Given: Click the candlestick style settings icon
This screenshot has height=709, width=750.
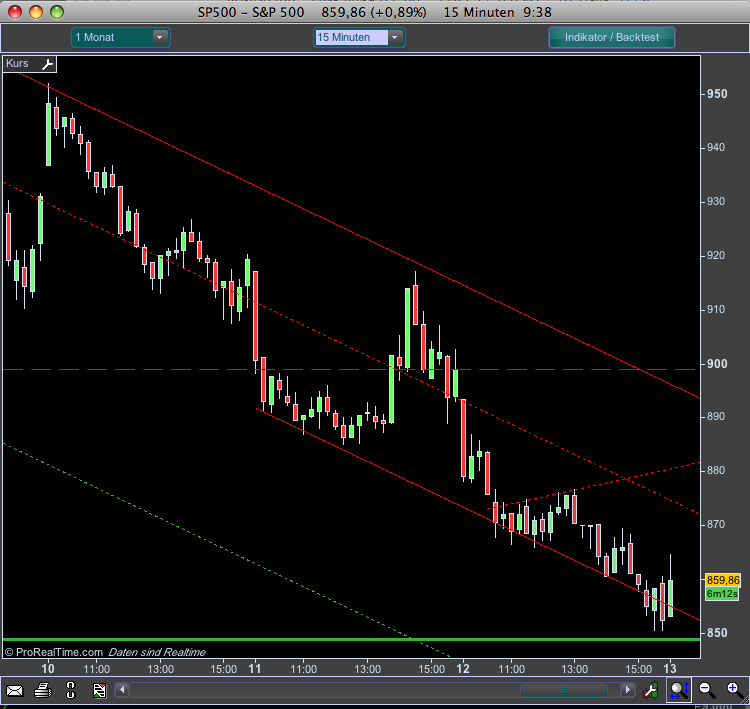Looking at the screenshot, I should point(651,690).
